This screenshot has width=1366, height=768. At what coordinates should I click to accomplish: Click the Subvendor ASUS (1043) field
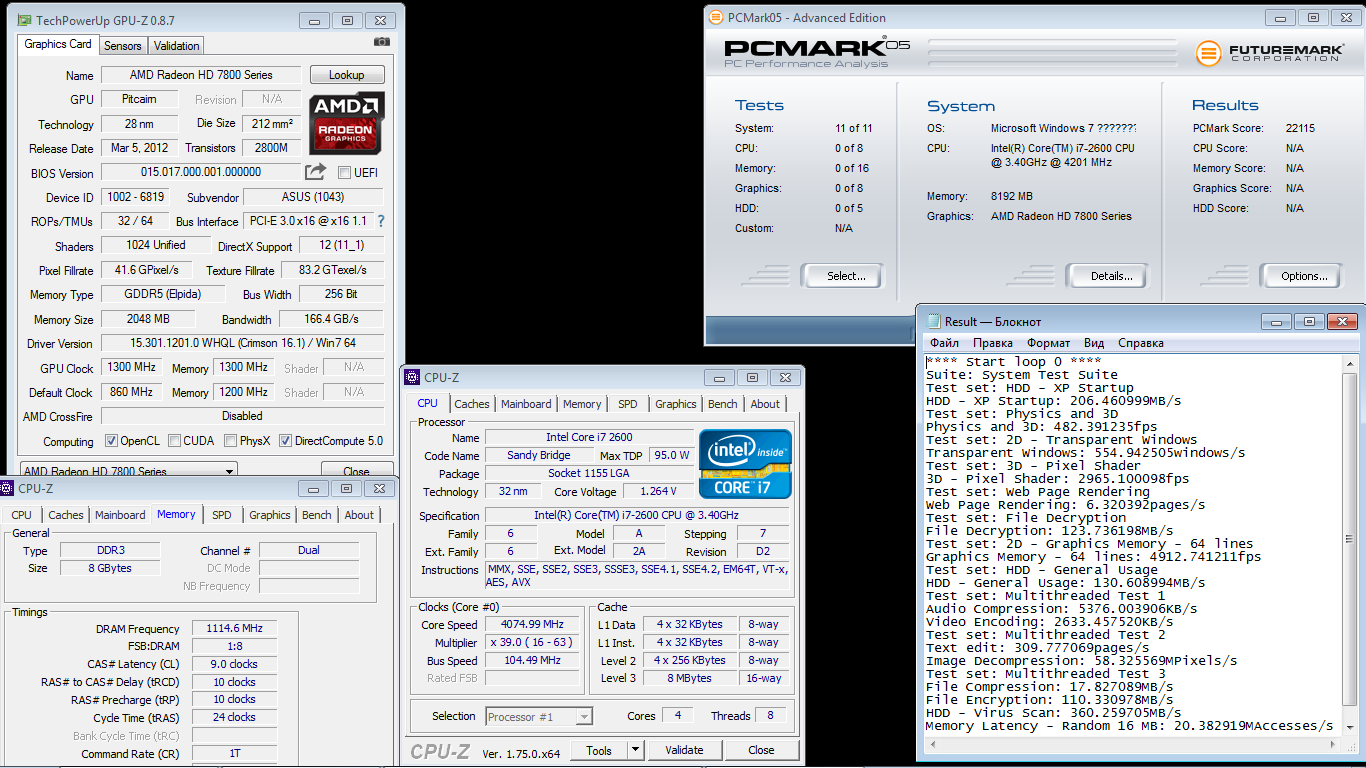click(313, 197)
